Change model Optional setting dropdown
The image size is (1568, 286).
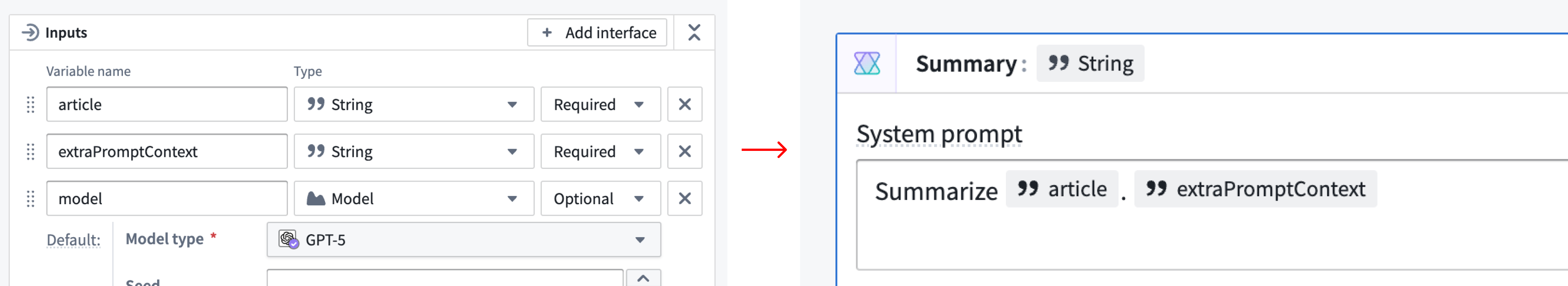coord(600,199)
